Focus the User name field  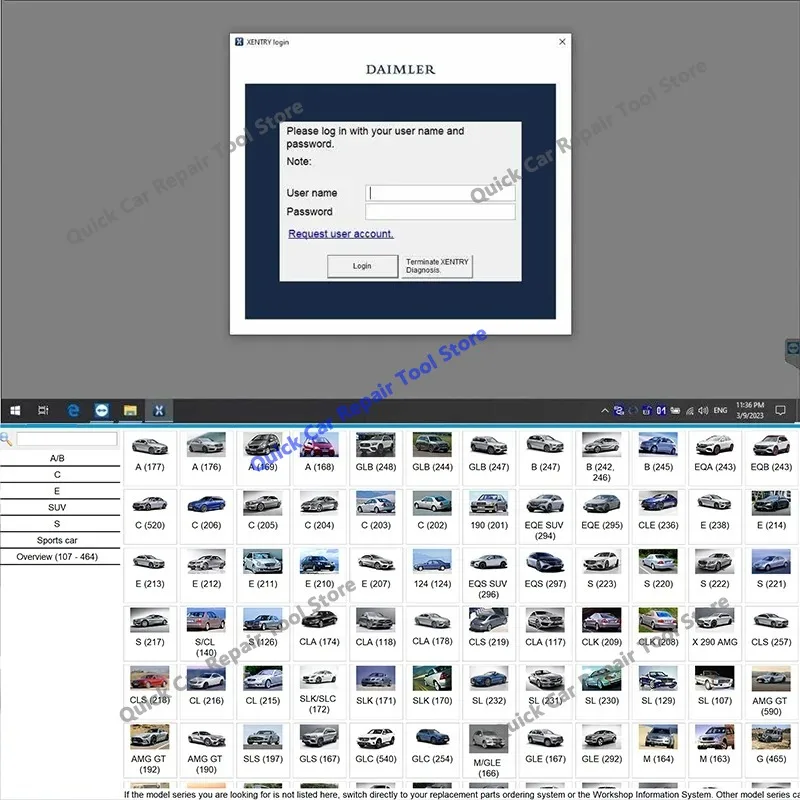[x=440, y=193]
